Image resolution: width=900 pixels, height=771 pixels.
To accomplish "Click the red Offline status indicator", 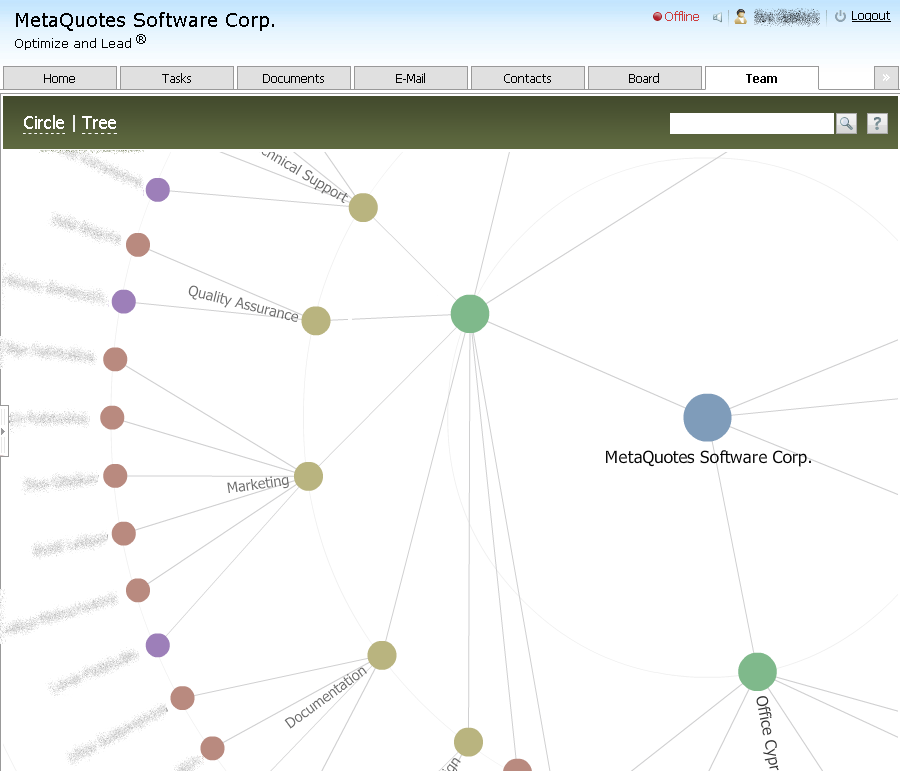I will (x=676, y=17).
